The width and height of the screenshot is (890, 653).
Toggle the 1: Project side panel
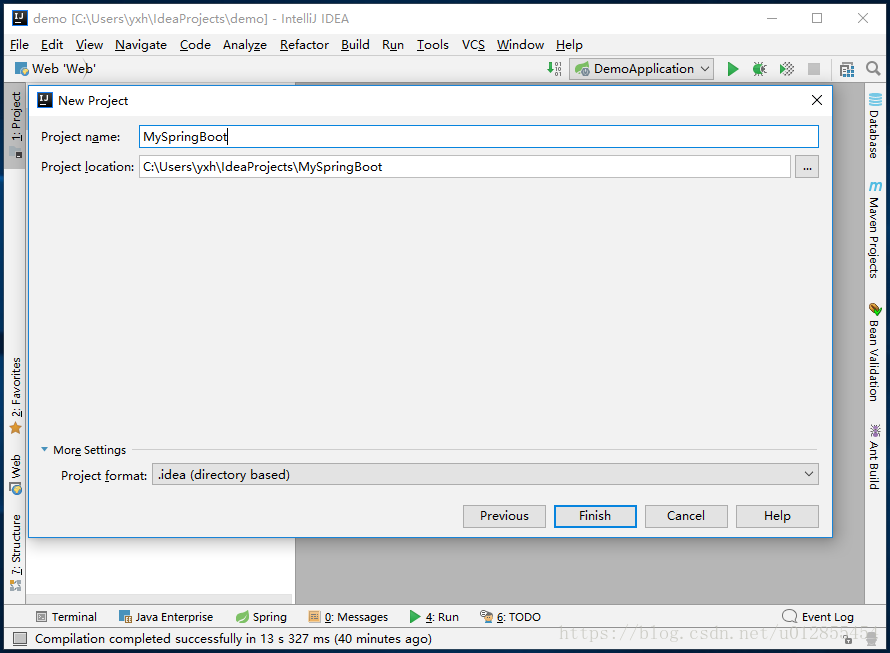(x=15, y=125)
